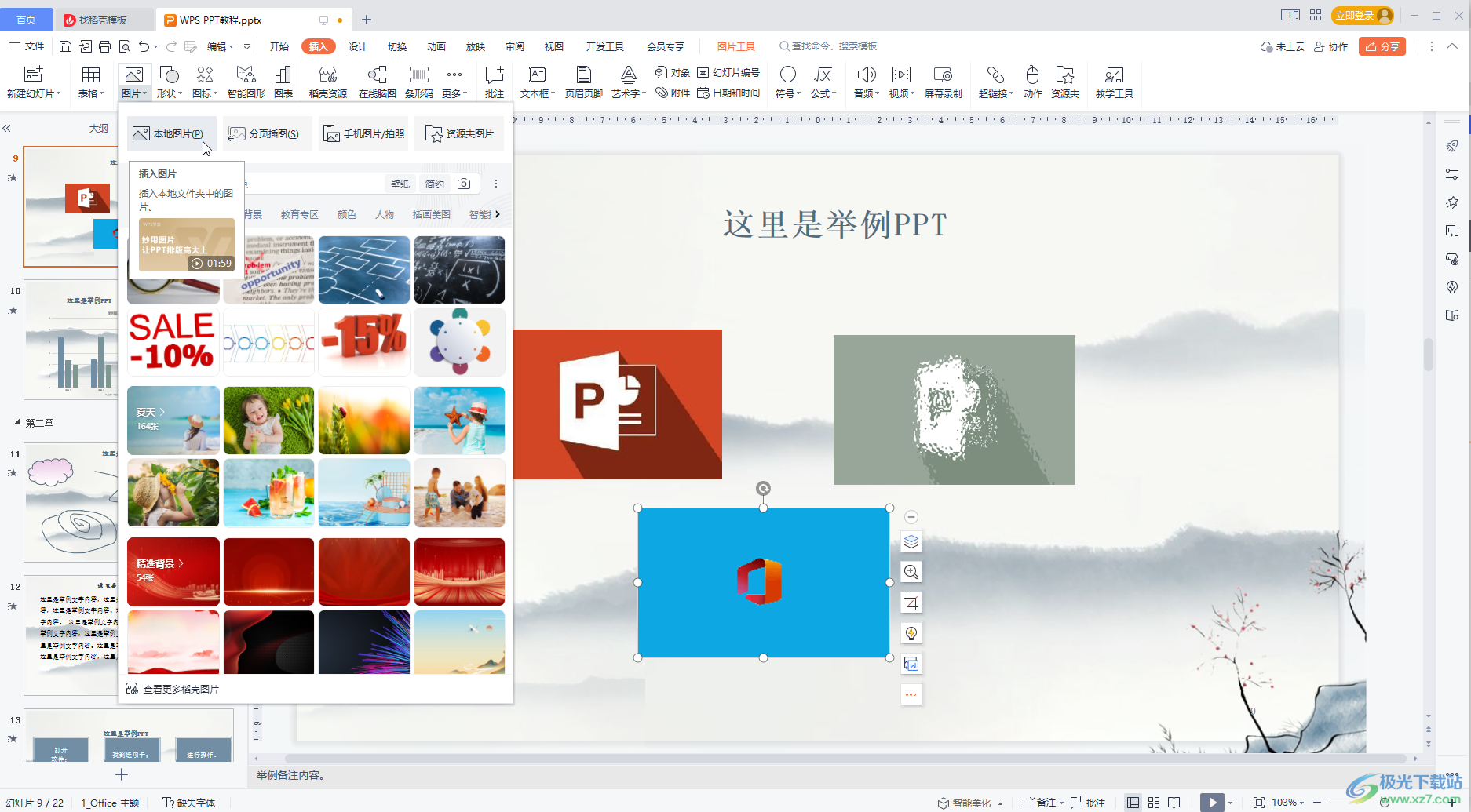The width and height of the screenshot is (1471, 812).
Task: Click the layers icon beside selected image
Action: (911, 541)
